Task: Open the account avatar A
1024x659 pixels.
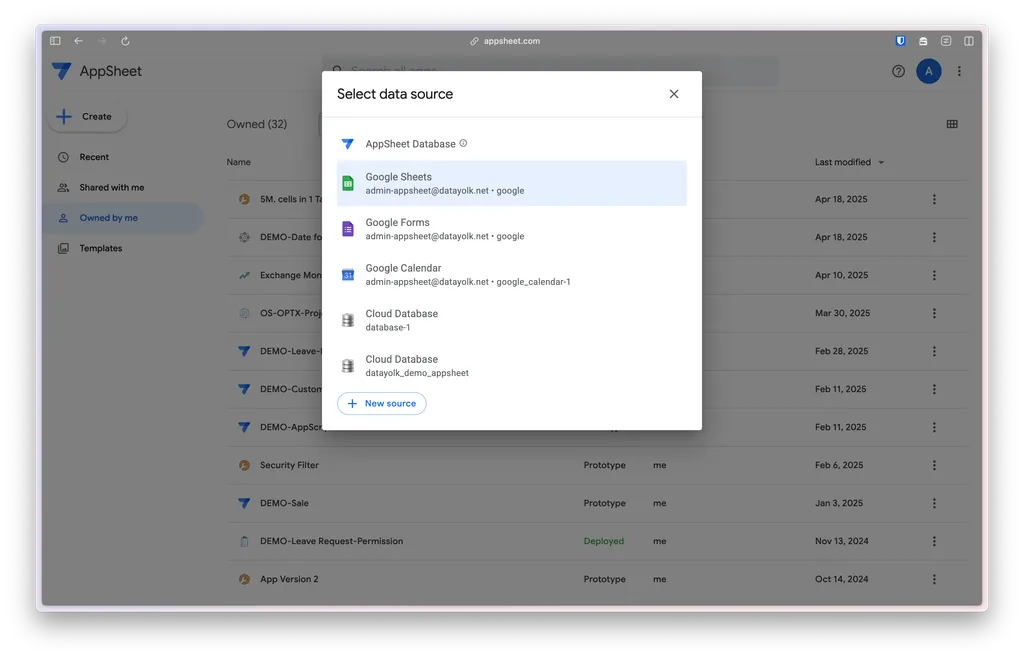Action: click(x=929, y=71)
